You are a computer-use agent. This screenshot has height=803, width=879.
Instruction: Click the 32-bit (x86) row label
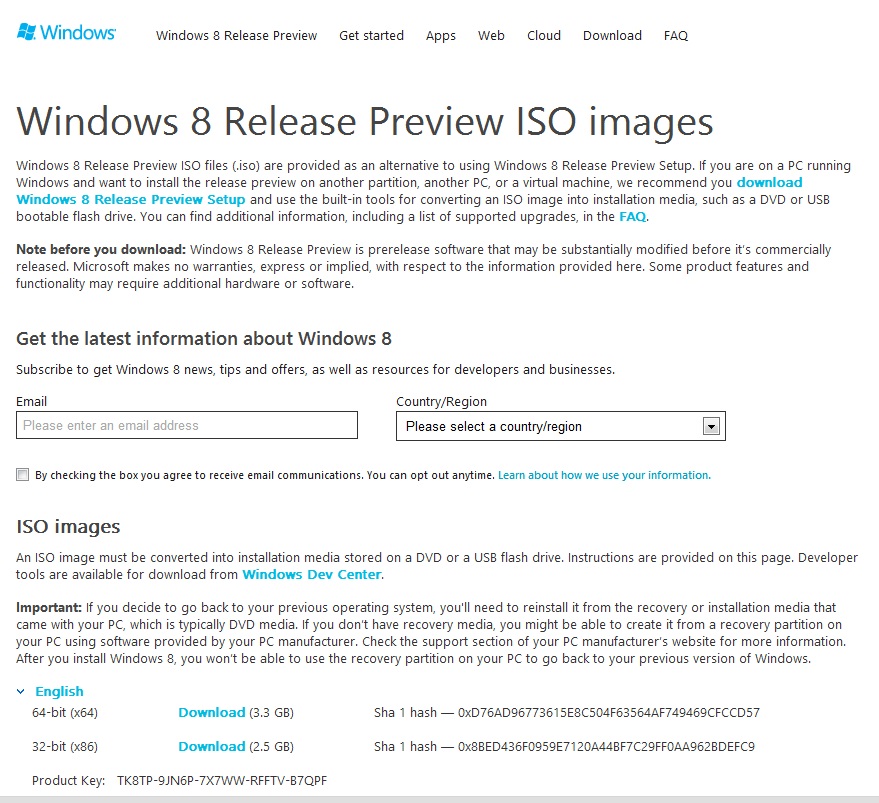tap(65, 746)
